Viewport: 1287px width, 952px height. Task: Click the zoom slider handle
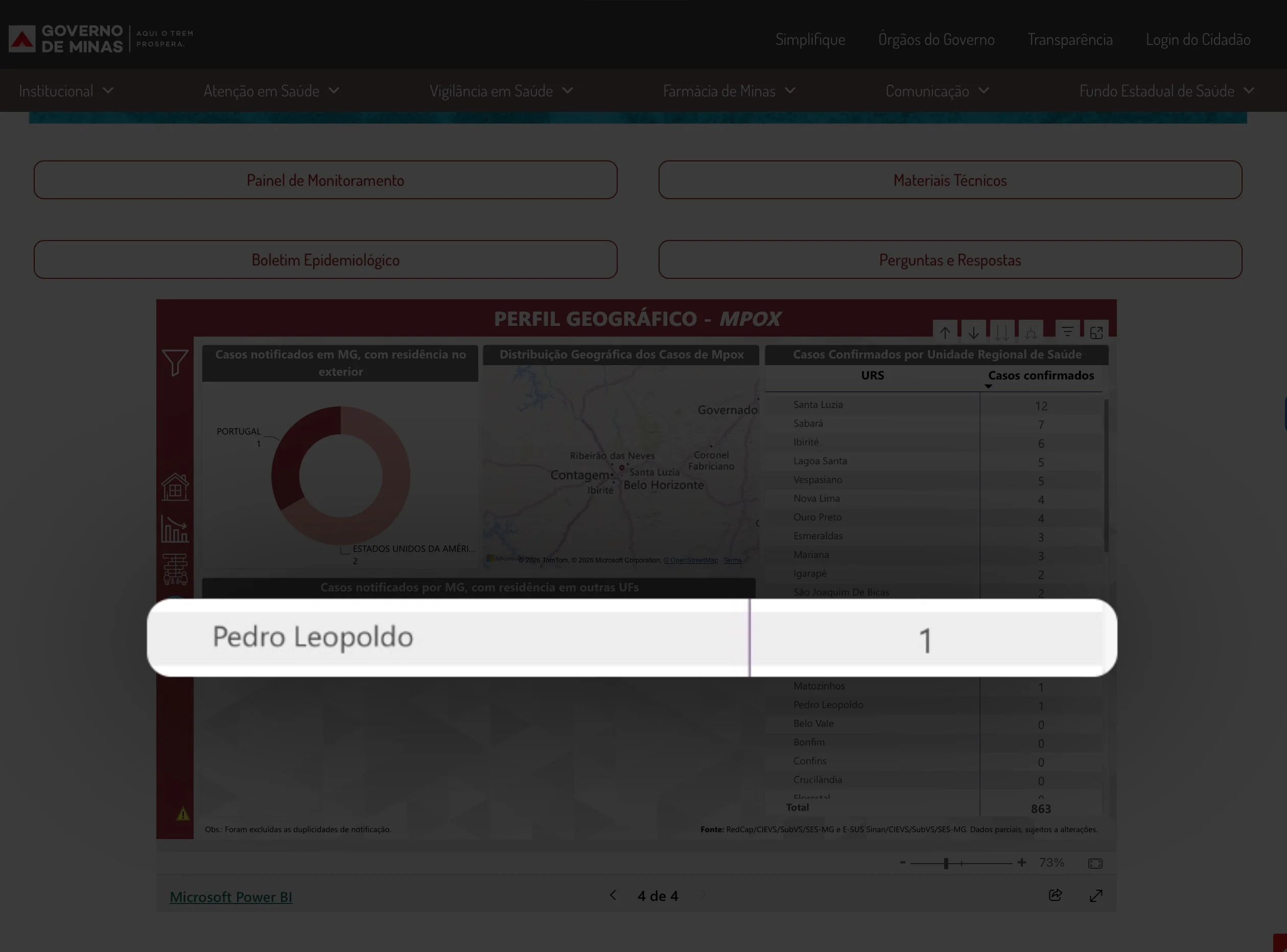(946, 863)
